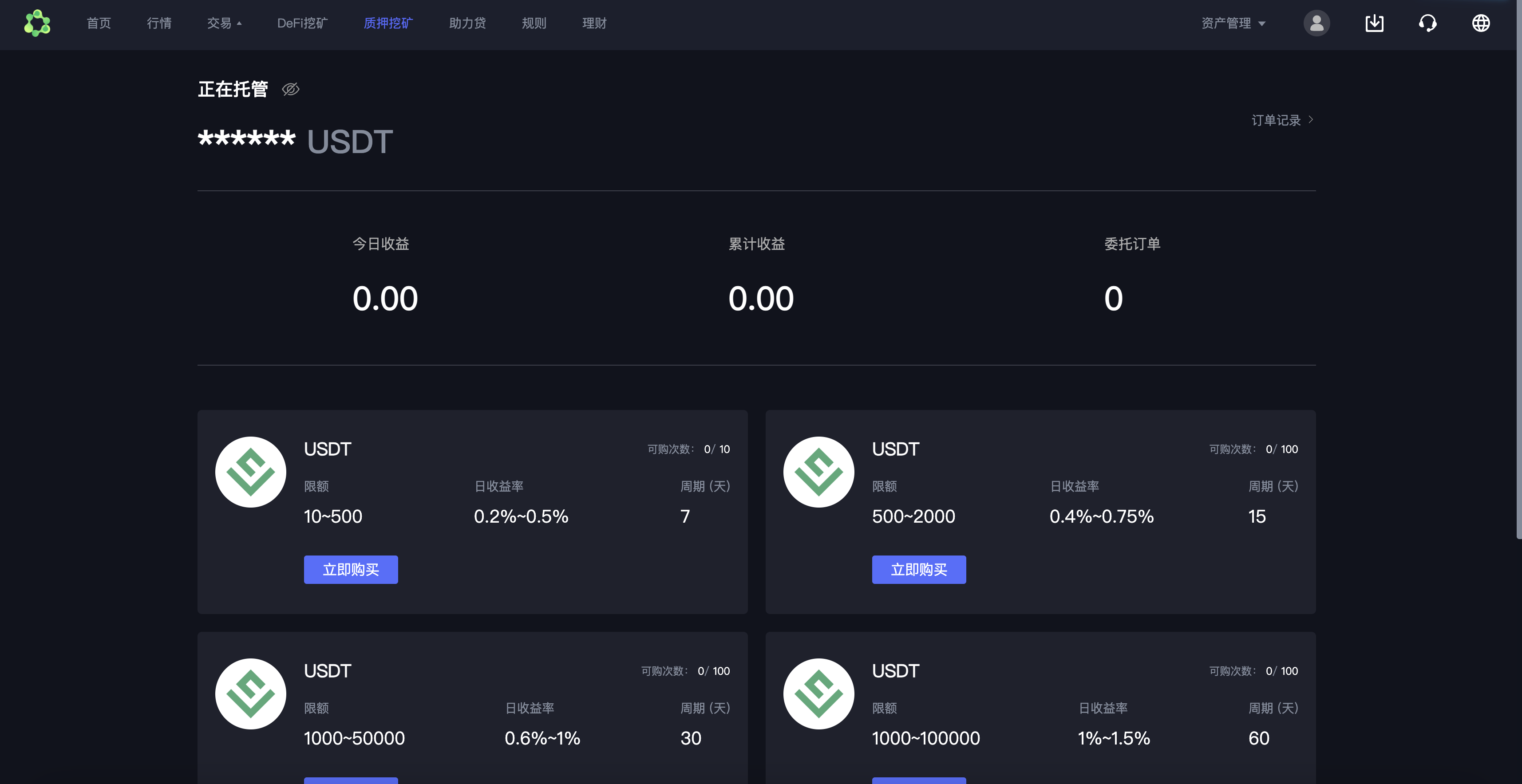The height and width of the screenshot is (784, 1522).
Task: Go to the DeFi挖矿 tab
Action: (x=302, y=23)
